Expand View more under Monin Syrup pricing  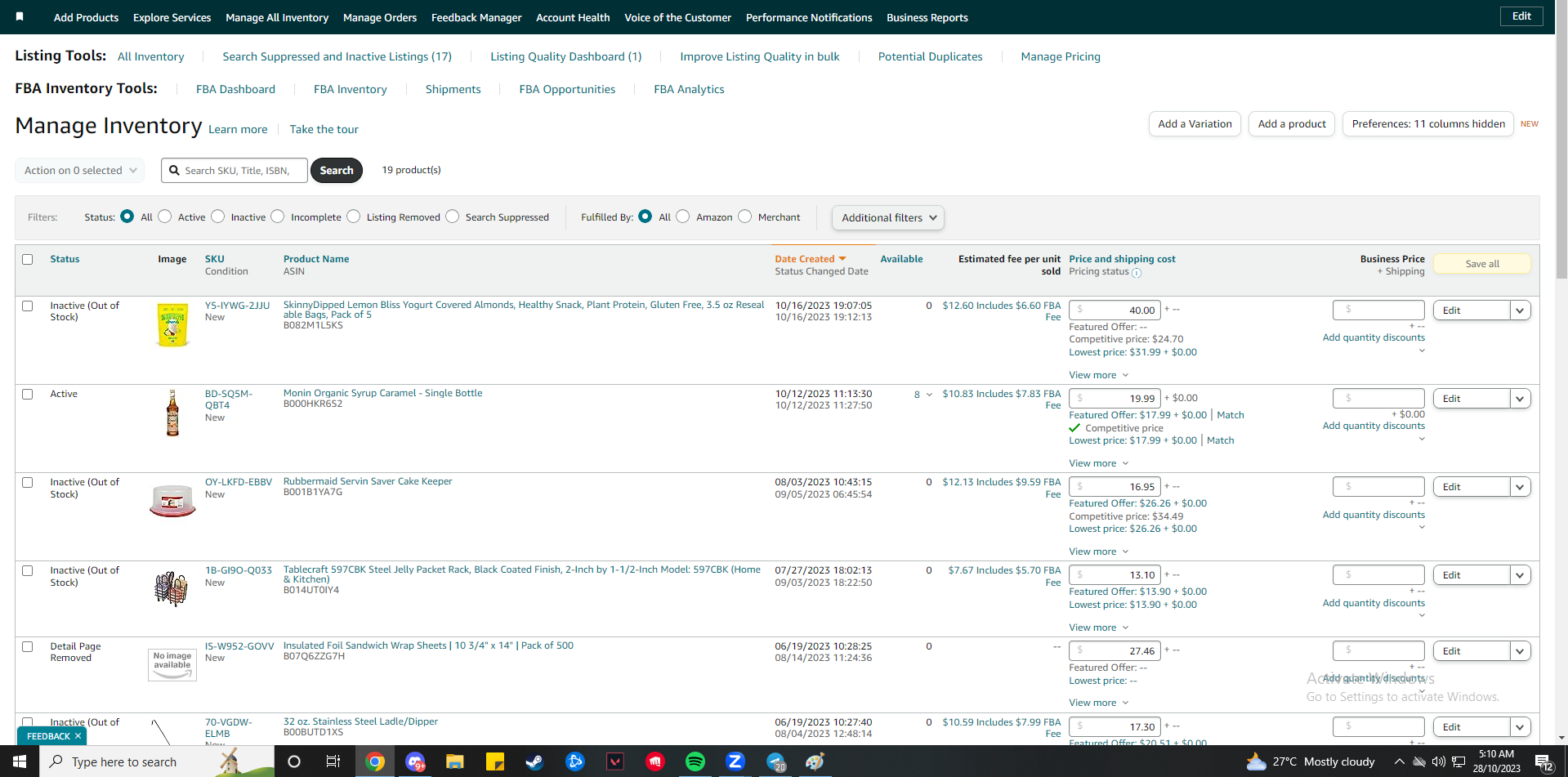1099,463
